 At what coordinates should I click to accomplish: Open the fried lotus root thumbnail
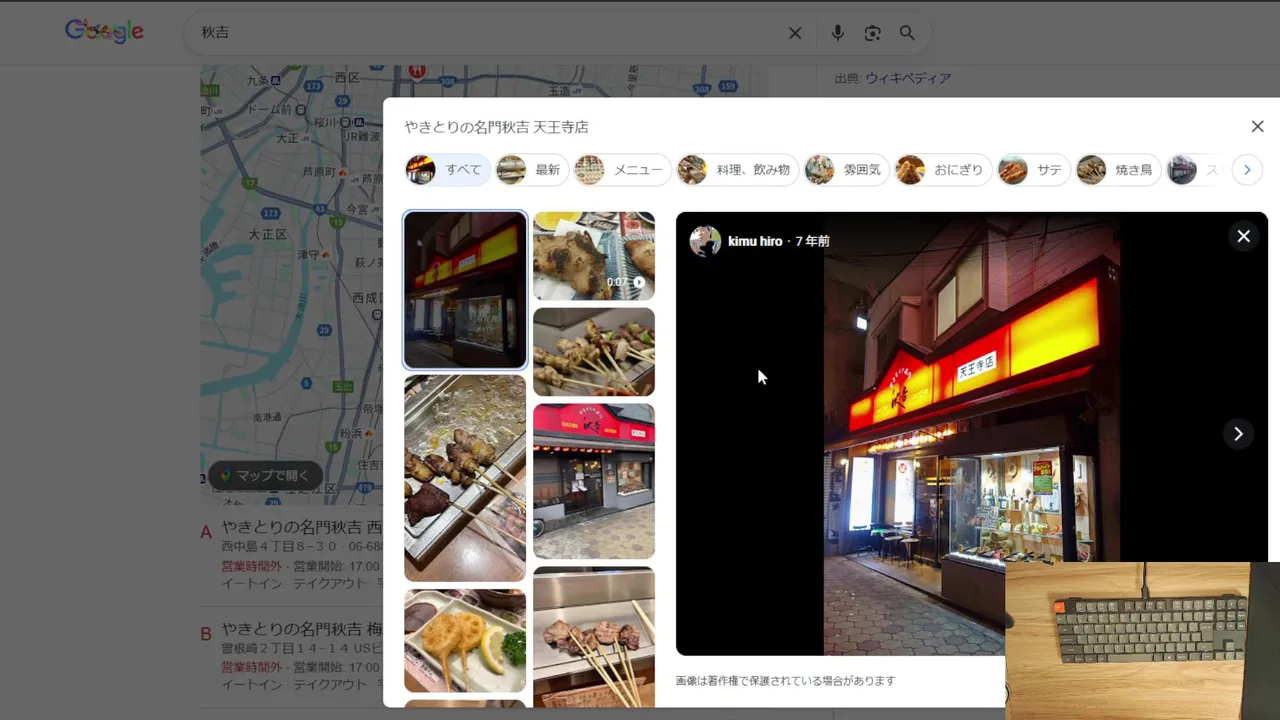[x=465, y=640]
